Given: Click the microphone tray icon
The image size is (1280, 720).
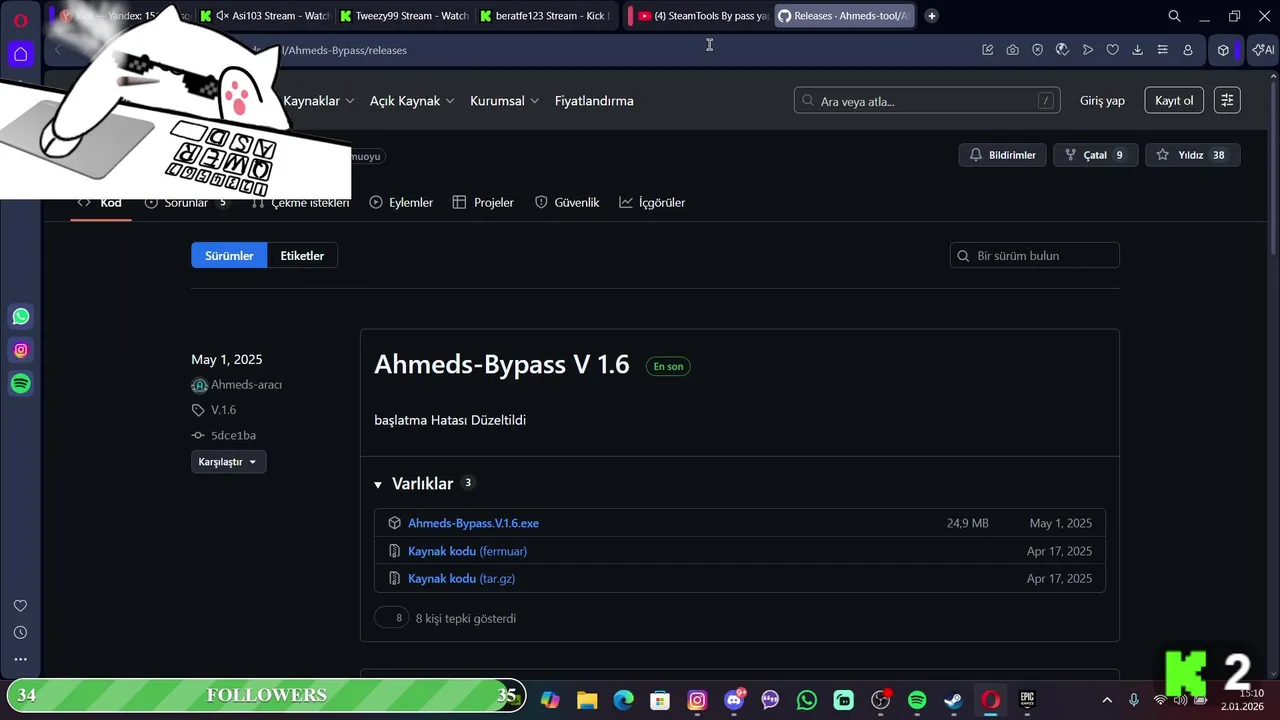Looking at the screenshot, I should [1133, 700].
